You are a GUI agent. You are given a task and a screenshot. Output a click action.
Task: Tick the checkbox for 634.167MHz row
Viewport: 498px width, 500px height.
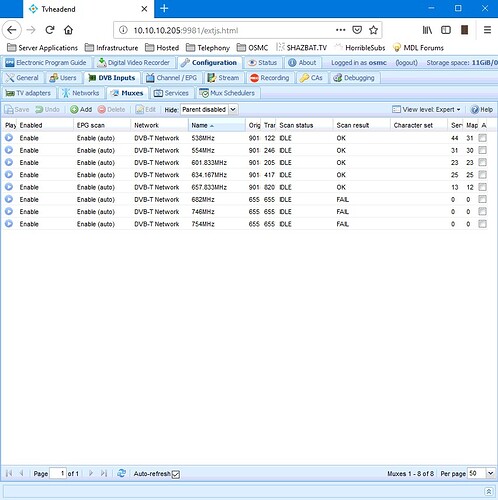click(482, 175)
